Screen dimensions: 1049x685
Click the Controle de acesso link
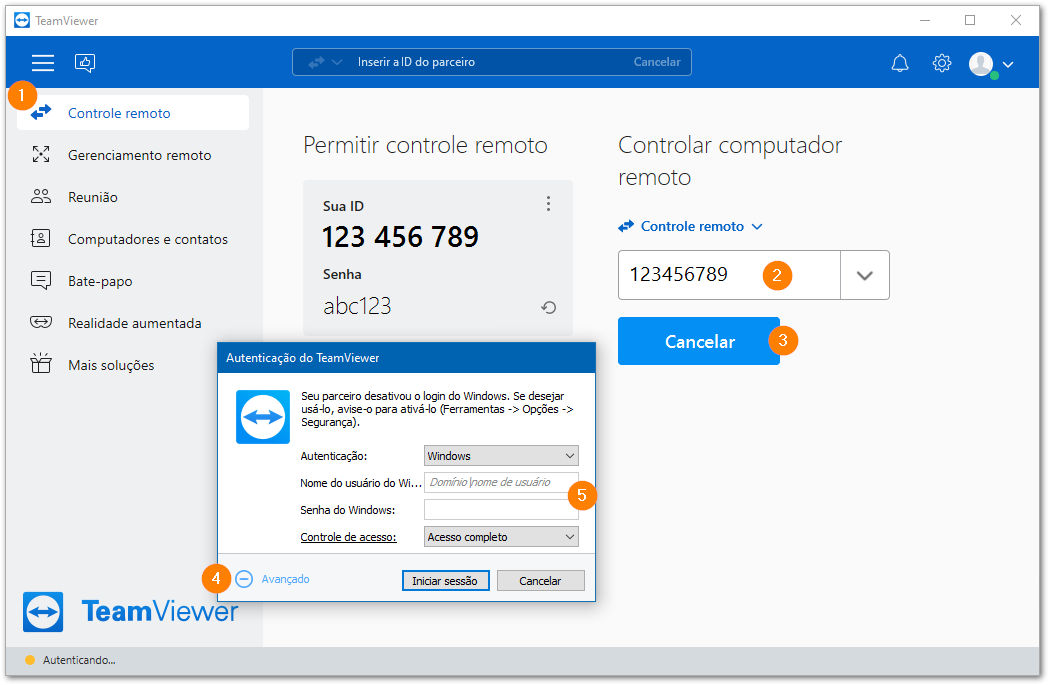coord(348,537)
